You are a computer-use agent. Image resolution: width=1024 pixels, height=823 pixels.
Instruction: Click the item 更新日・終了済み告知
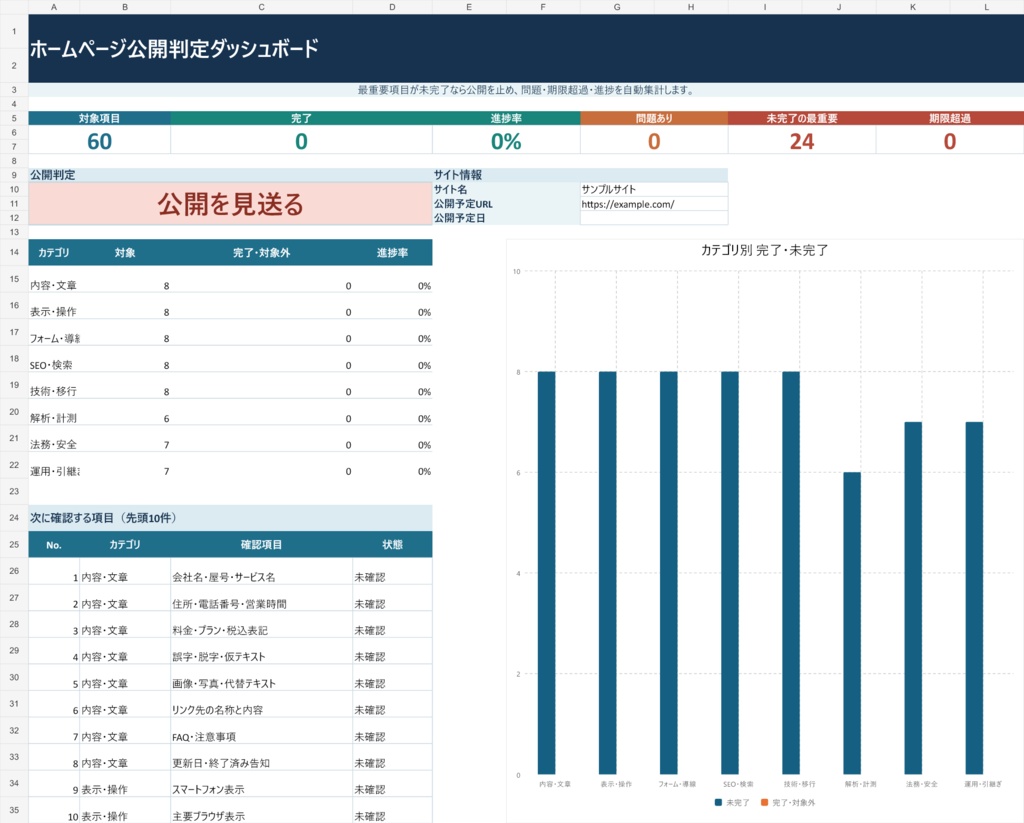[x=221, y=763]
